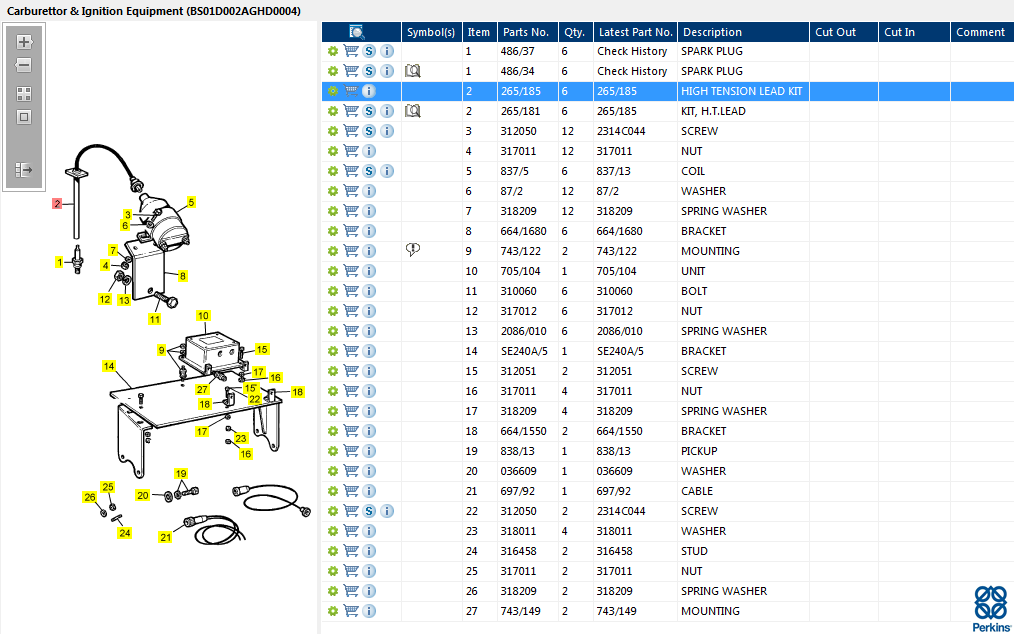Image resolution: width=1014 pixels, height=634 pixels.
Task: Click green gear icon for part 486/34
Action: pyautogui.click(x=333, y=71)
